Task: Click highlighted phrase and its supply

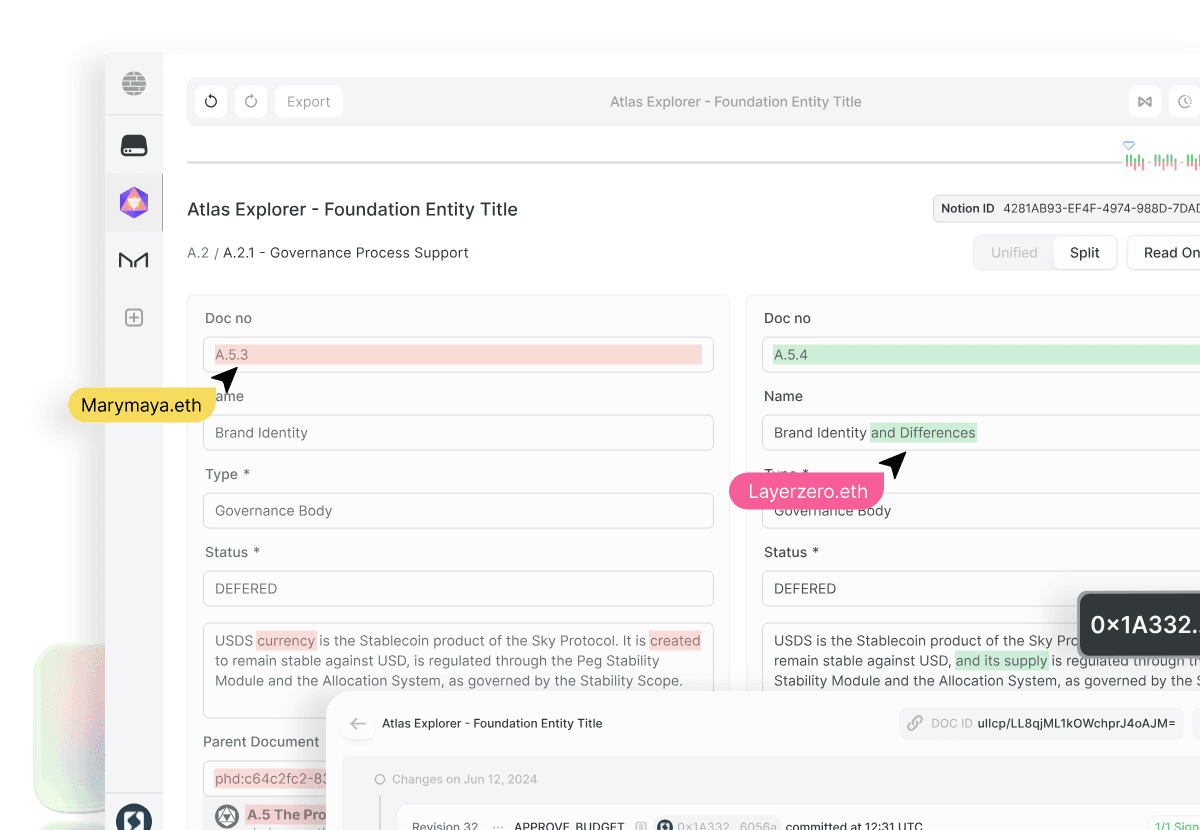Action: point(1001,660)
